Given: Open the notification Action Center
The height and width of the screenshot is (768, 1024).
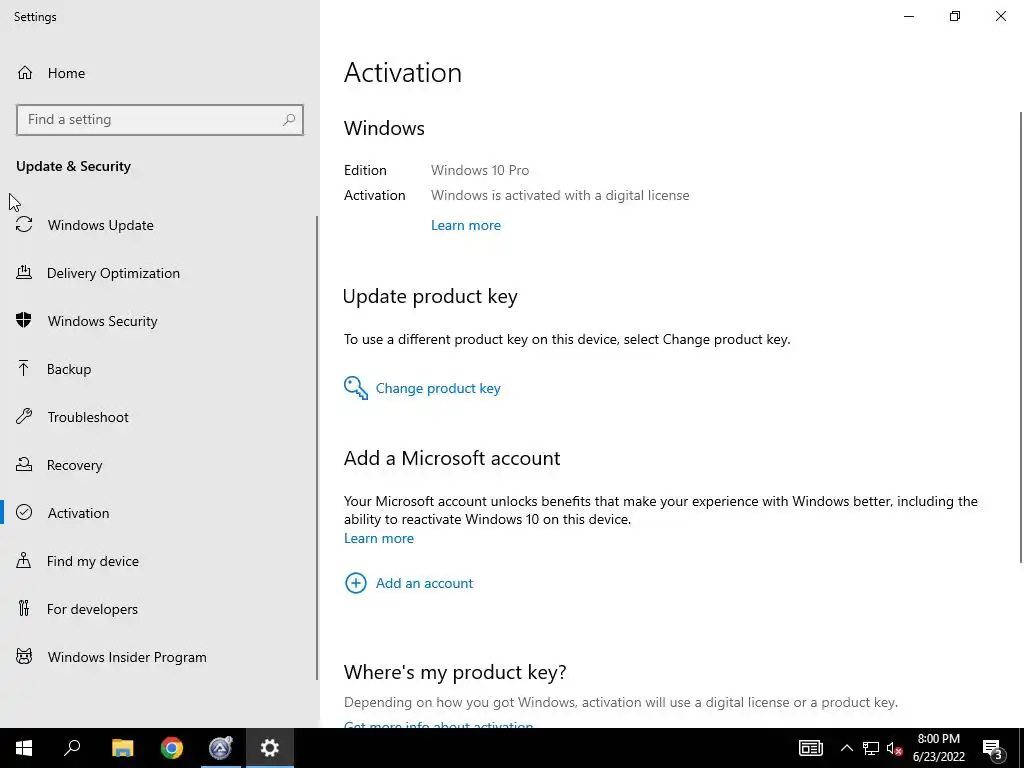Looking at the screenshot, I should tap(993, 748).
